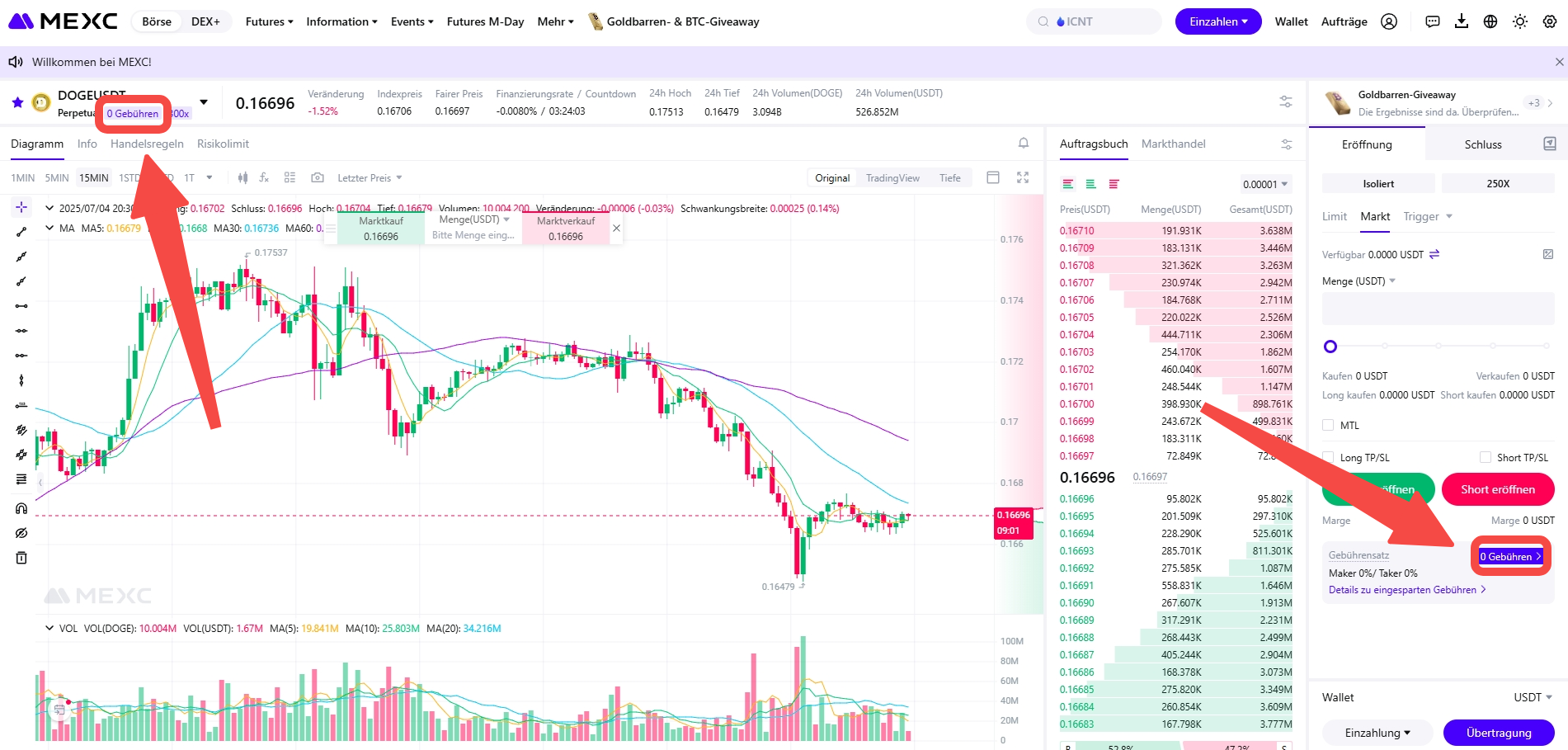This screenshot has width=1568, height=750.
Task: Click the favorite star for DOGEUSDT
Action: pyautogui.click(x=17, y=102)
